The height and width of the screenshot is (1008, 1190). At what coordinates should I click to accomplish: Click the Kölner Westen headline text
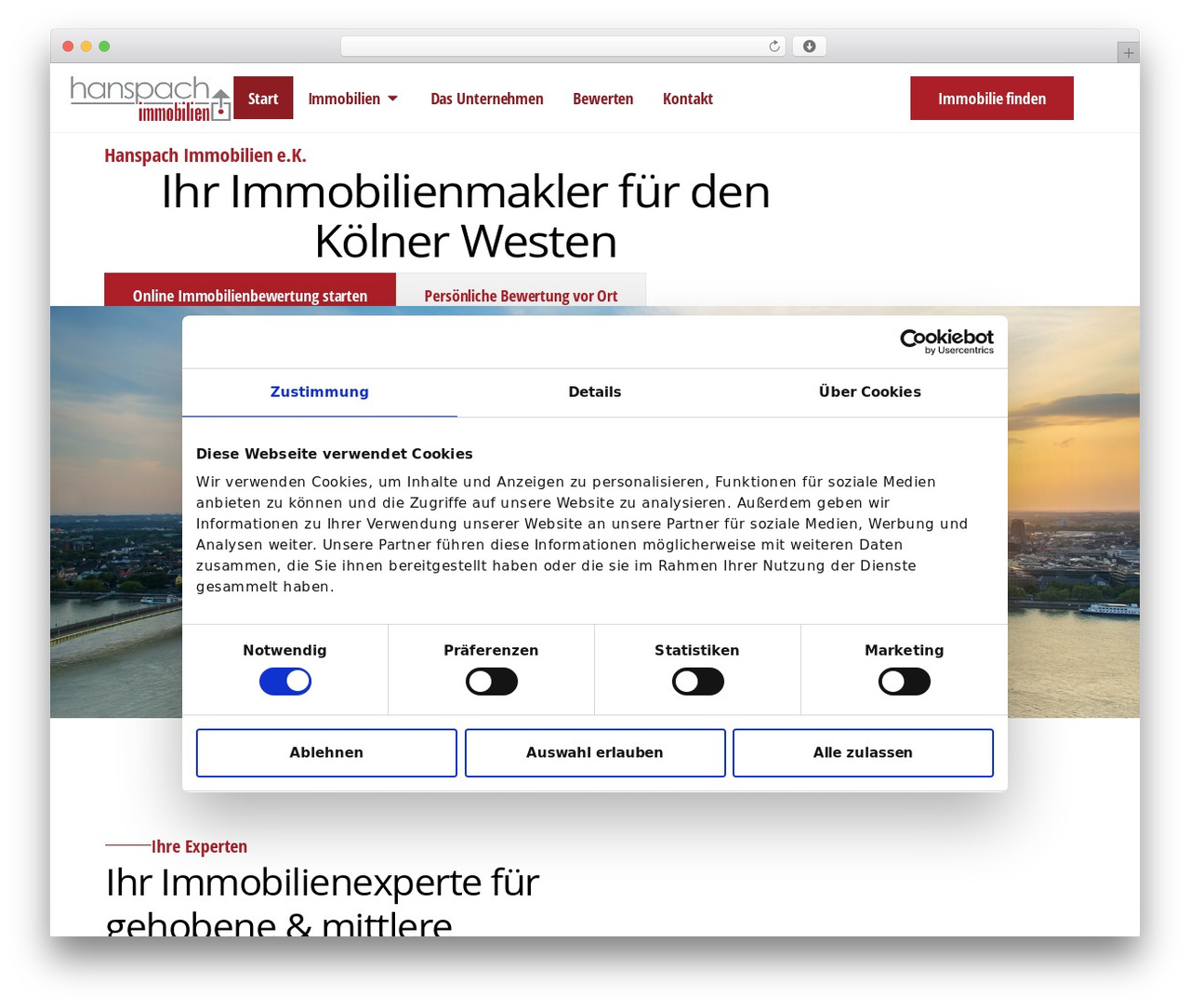click(466, 242)
